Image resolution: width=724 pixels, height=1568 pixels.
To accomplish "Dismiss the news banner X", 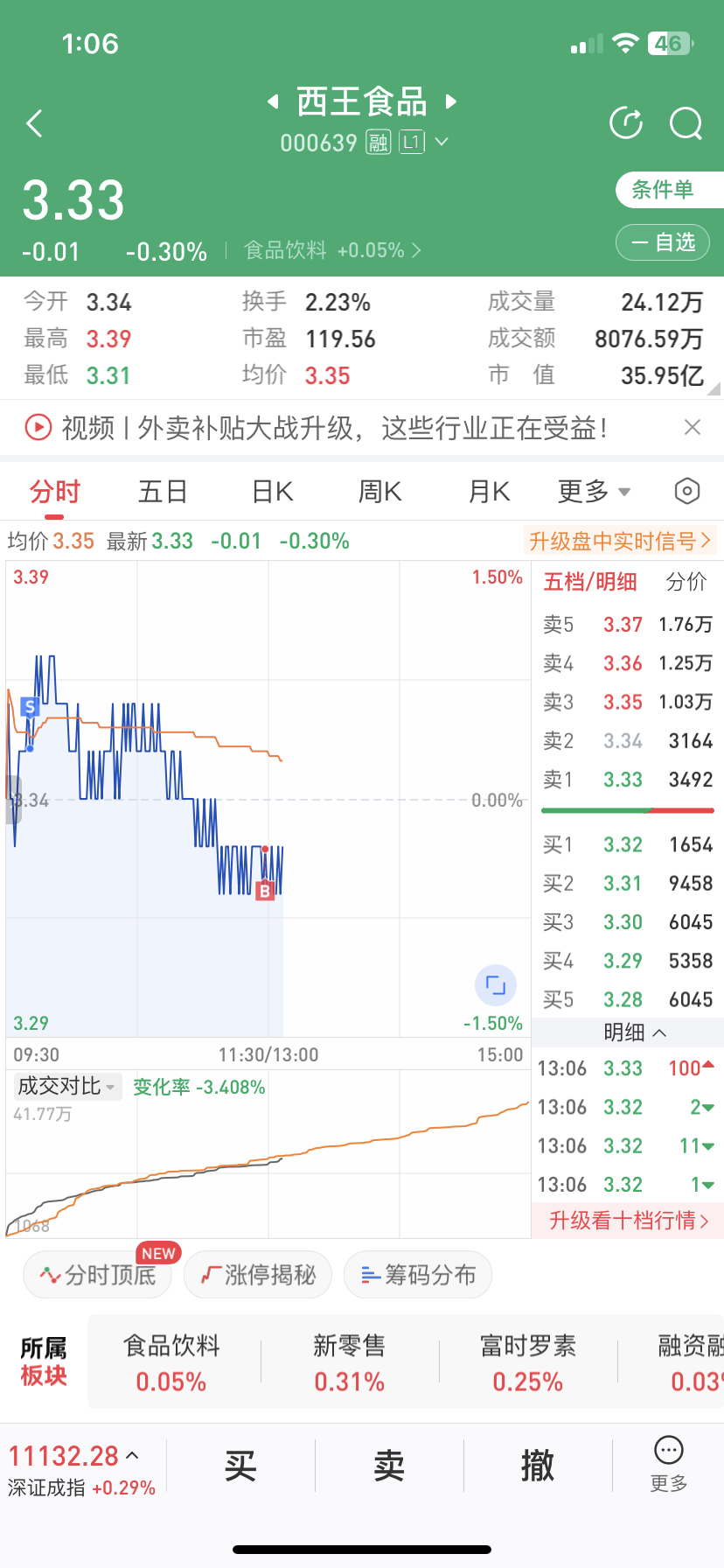I will (693, 427).
